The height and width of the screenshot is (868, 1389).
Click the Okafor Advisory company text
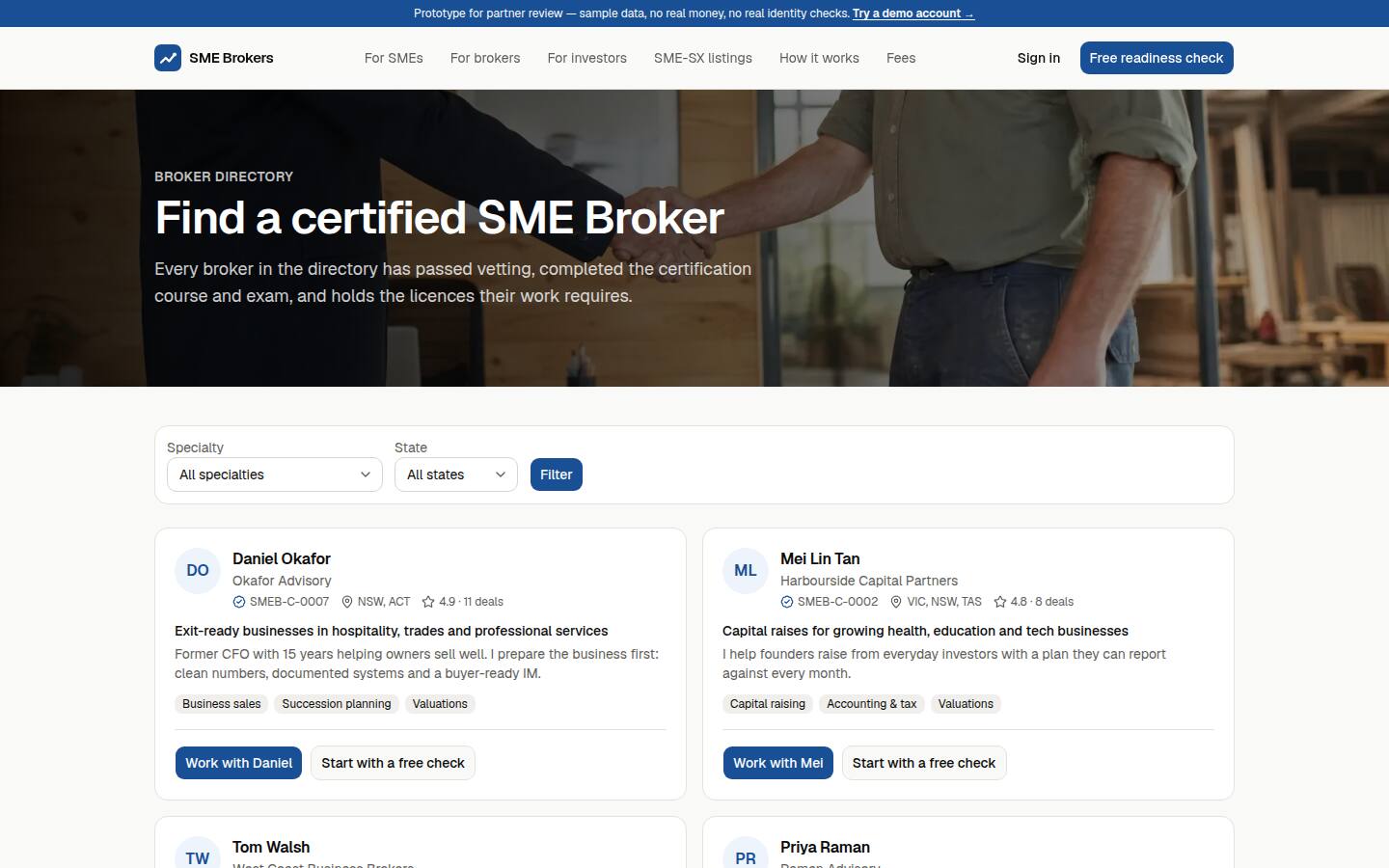click(282, 581)
